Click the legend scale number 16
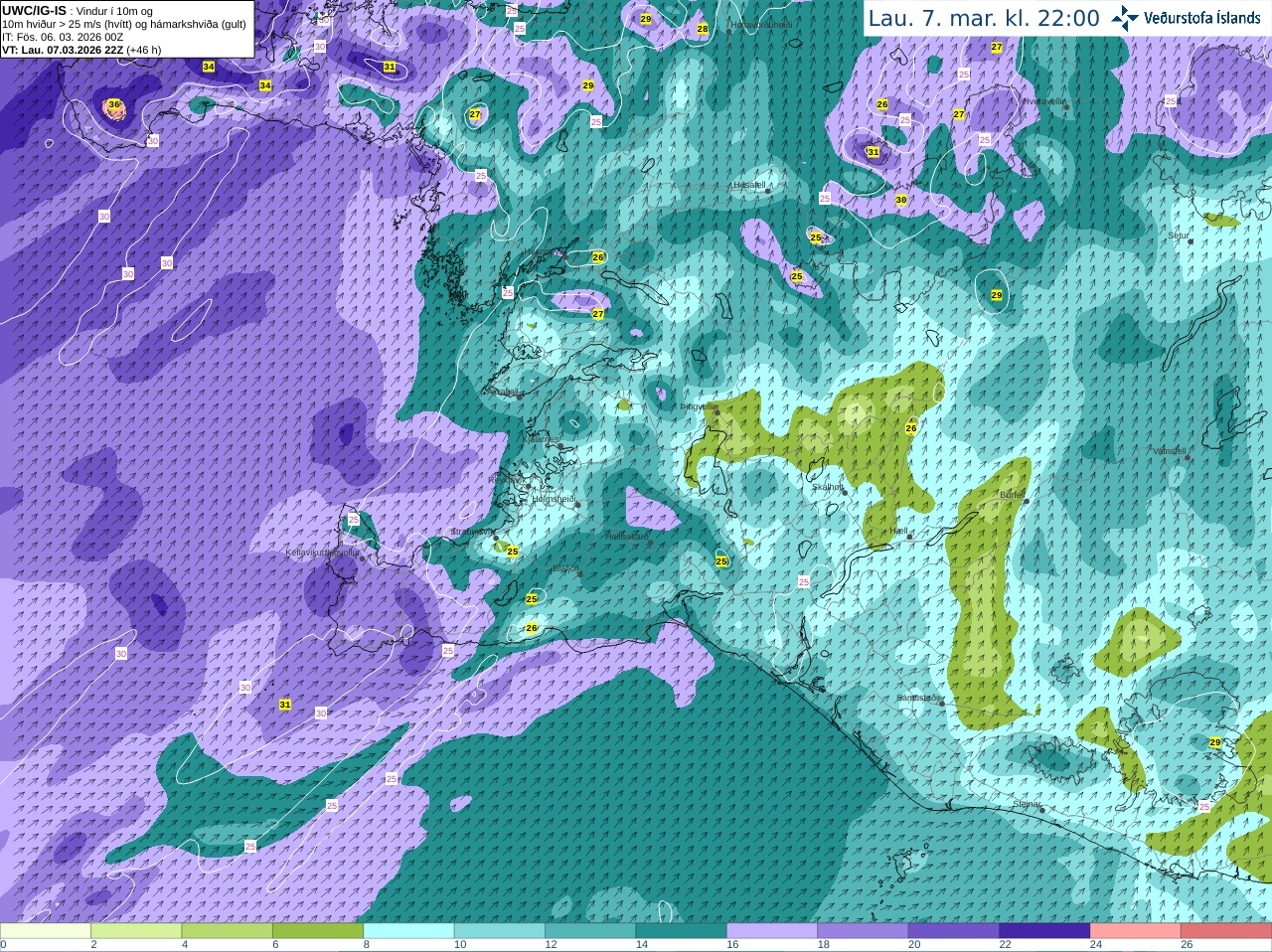 click(x=732, y=945)
